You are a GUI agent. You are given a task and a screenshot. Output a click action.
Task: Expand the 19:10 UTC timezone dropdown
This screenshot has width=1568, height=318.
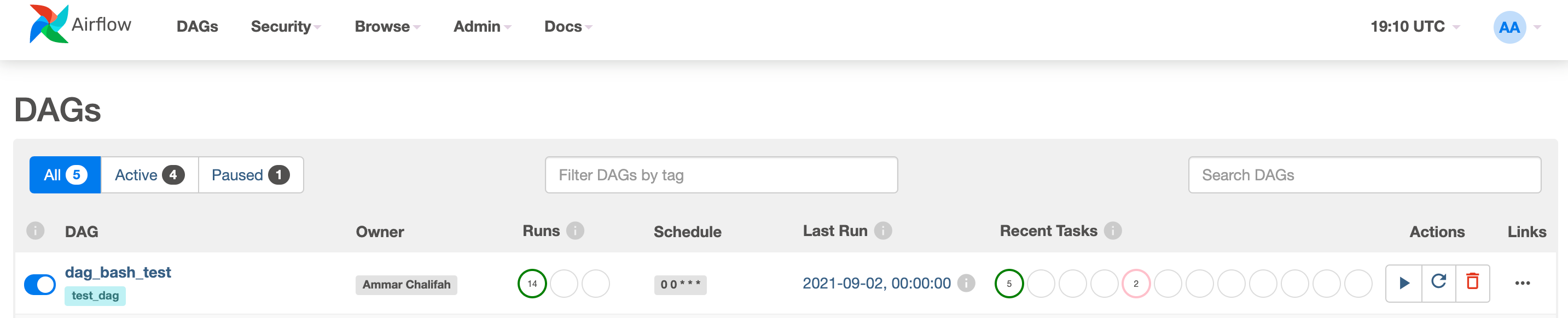click(x=1414, y=27)
